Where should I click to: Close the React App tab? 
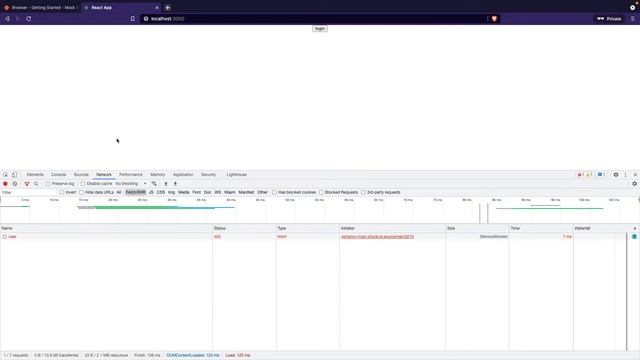(157, 7)
